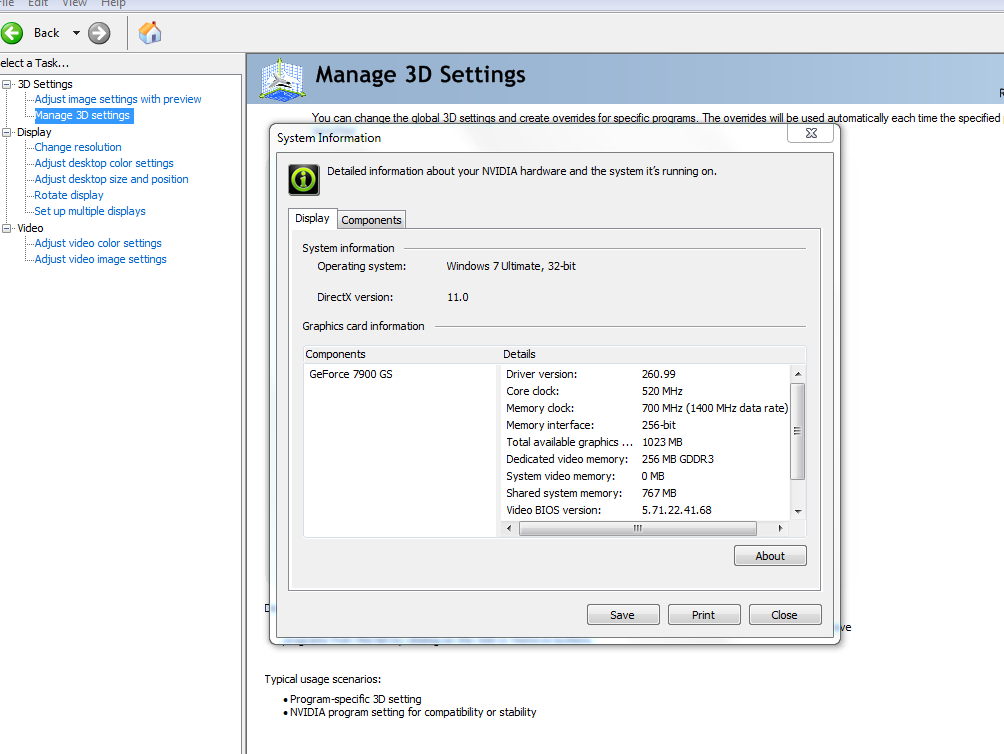1004x754 pixels.
Task: Click the gray Forward arrow icon
Action: click(x=99, y=33)
